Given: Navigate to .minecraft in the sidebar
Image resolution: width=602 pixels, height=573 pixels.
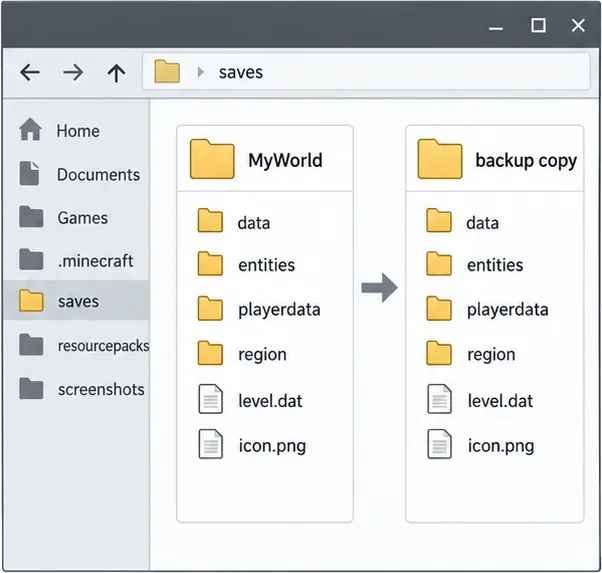Looking at the screenshot, I should pyautogui.click(x=76, y=260).
